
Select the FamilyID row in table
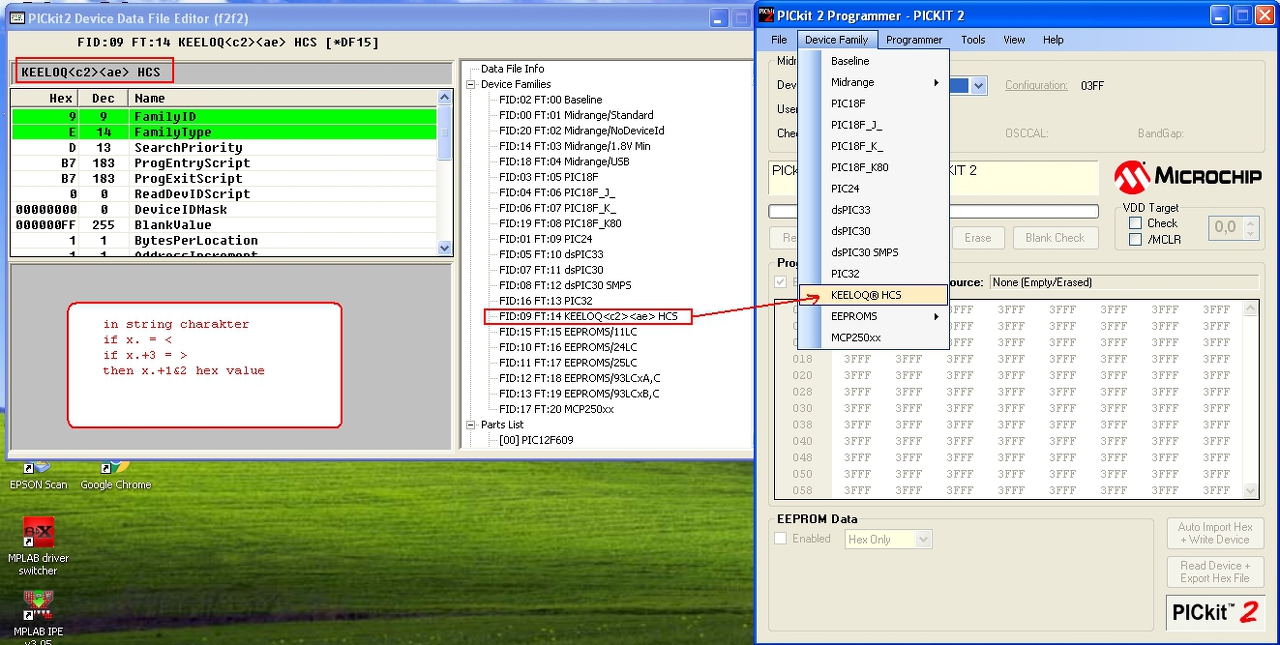pos(224,116)
